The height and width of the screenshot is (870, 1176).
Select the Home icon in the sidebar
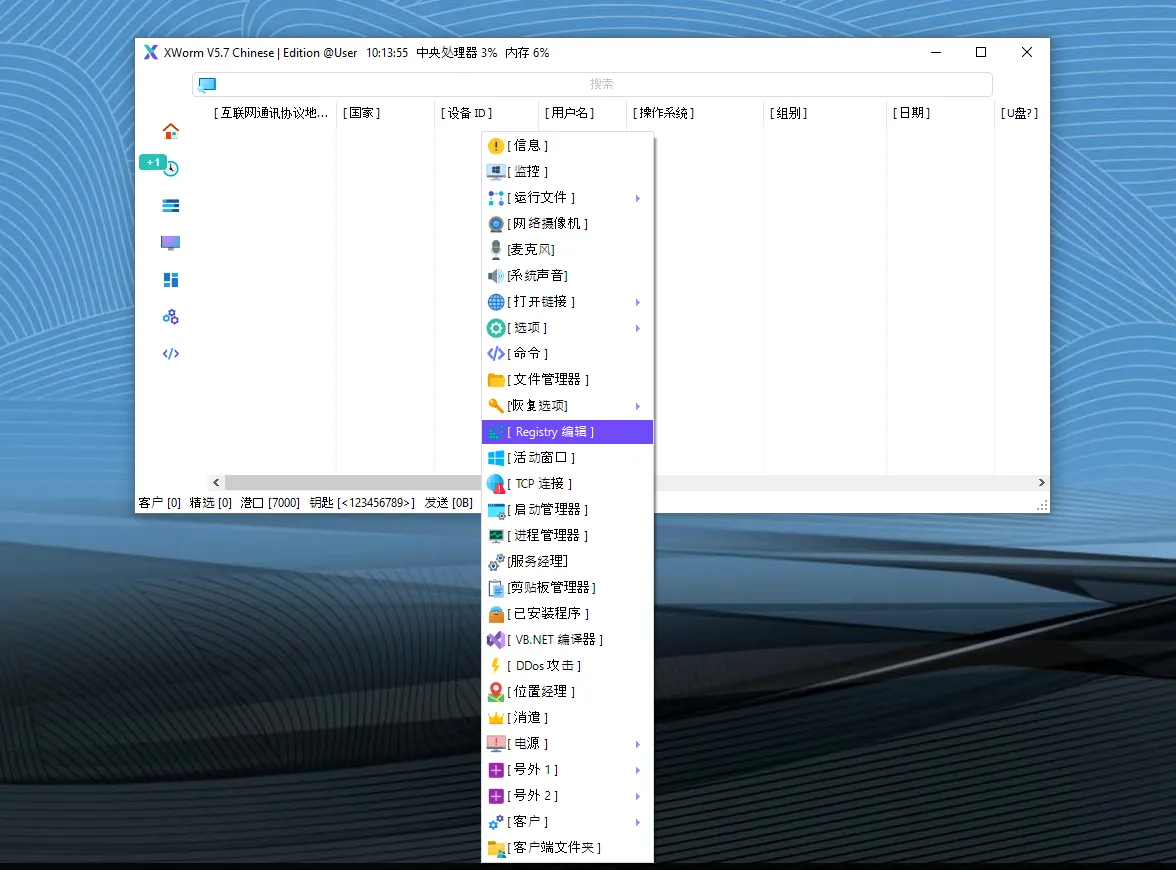170,130
